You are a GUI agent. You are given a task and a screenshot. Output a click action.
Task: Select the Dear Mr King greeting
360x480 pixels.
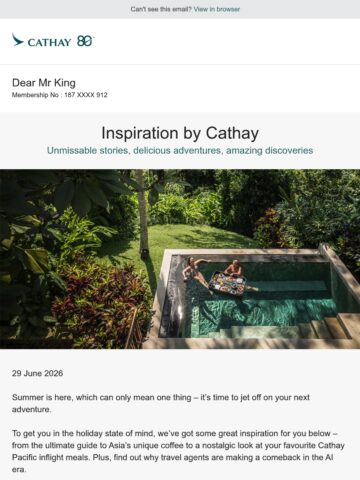coord(44,82)
